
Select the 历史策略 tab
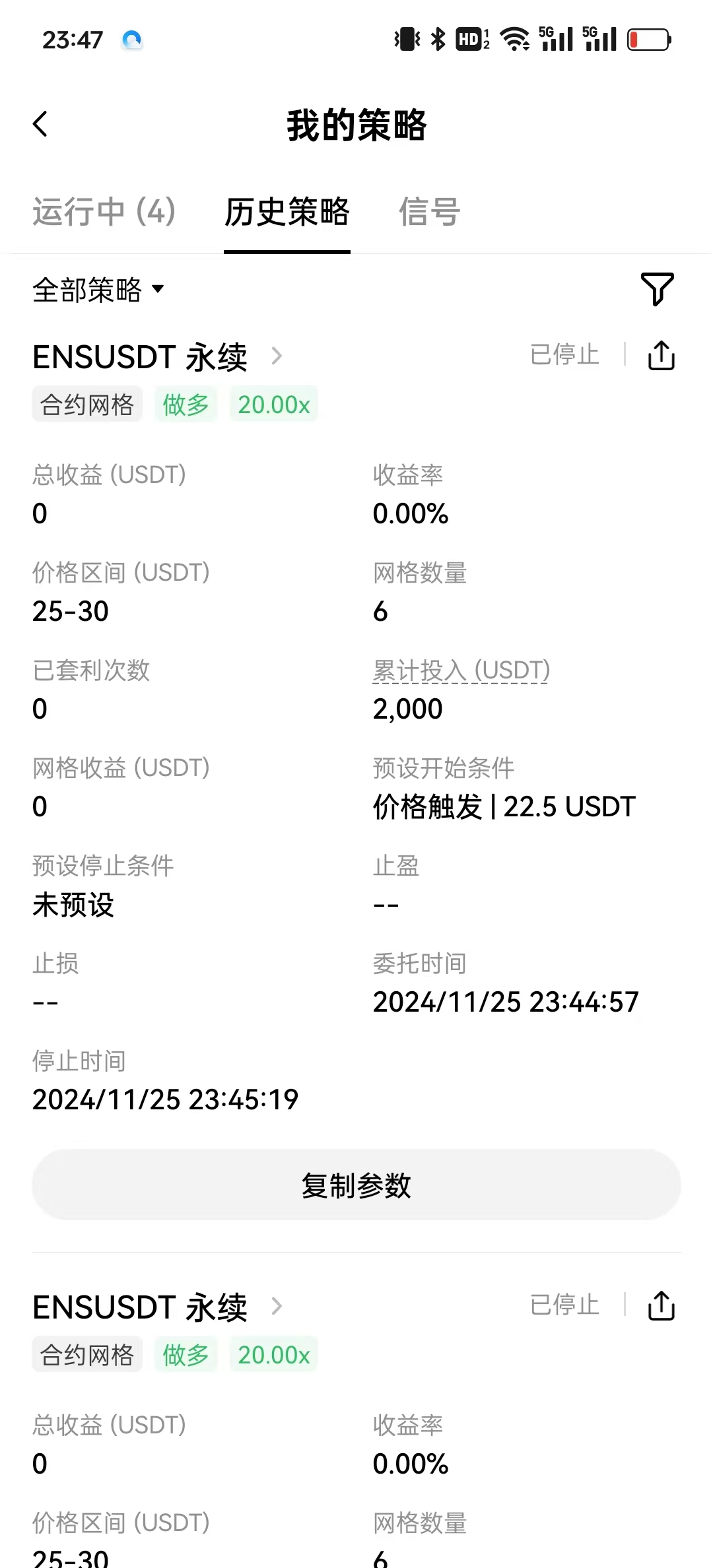pyautogui.click(x=287, y=212)
